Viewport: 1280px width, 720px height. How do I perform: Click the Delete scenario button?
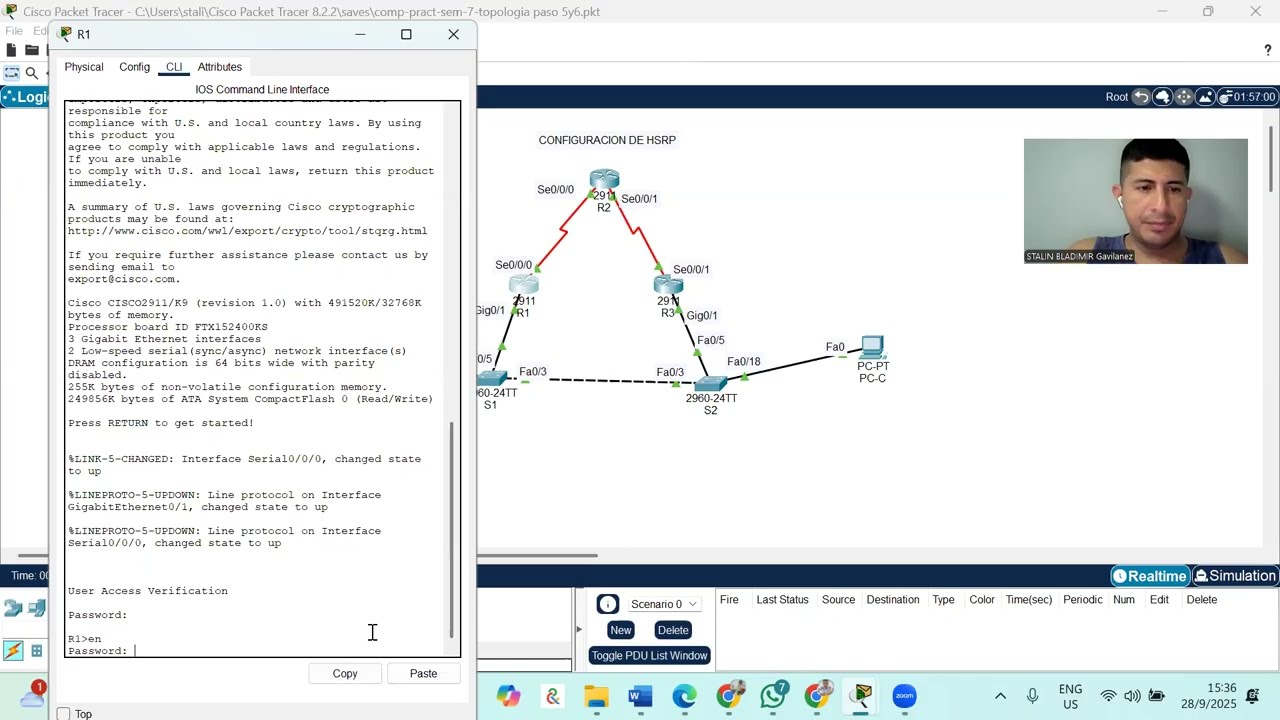(x=673, y=630)
